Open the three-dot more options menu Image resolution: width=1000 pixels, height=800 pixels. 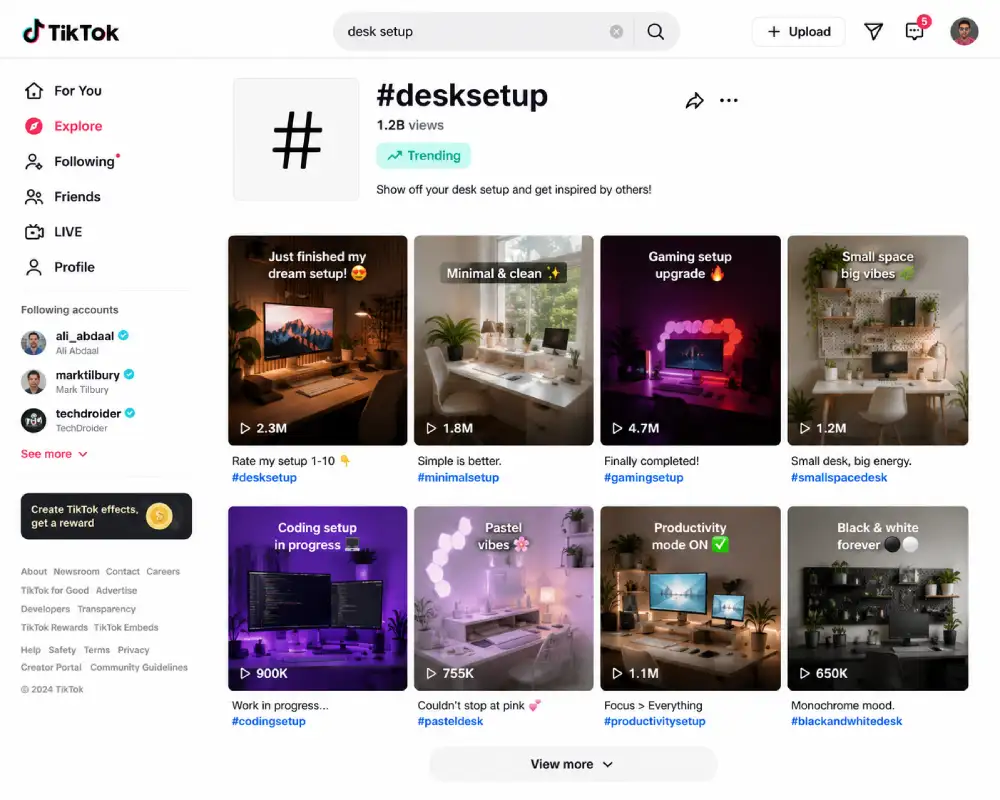click(x=728, y=100)
